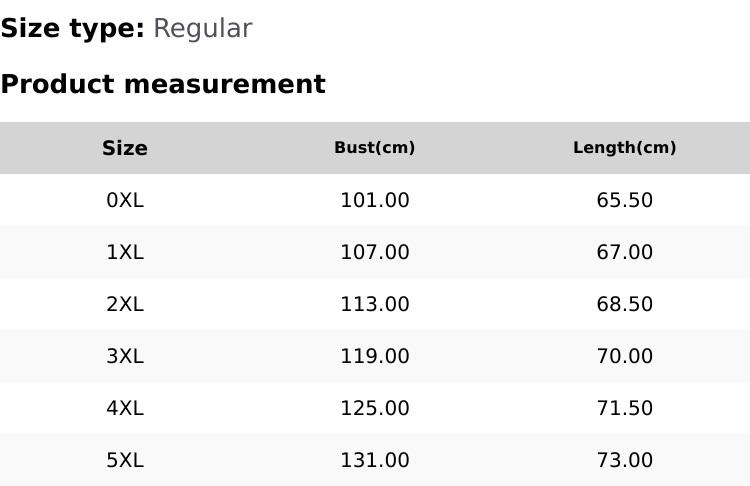Select the 3XL size cell
The image size is (750, 486).
pyautogui.click(x=125, y=356)
